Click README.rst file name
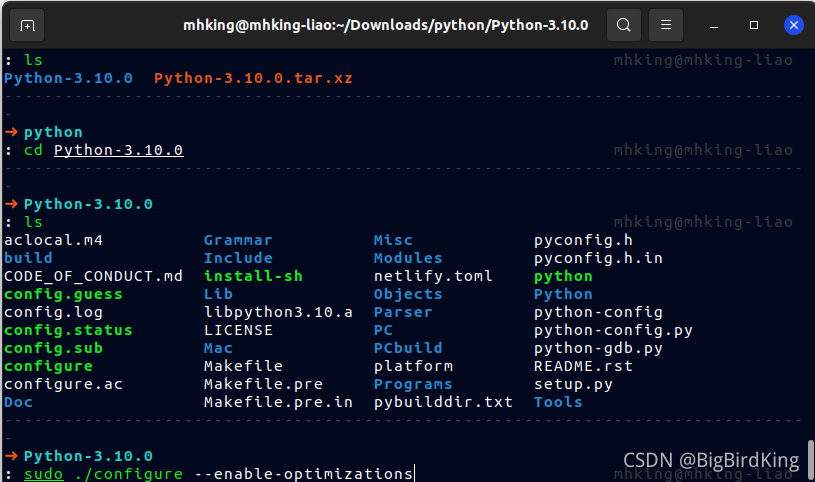 [x=583, y=366]
